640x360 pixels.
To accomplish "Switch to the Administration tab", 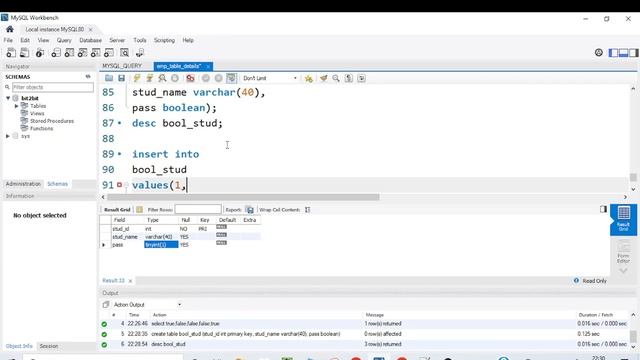I will (x=23, y=184).
